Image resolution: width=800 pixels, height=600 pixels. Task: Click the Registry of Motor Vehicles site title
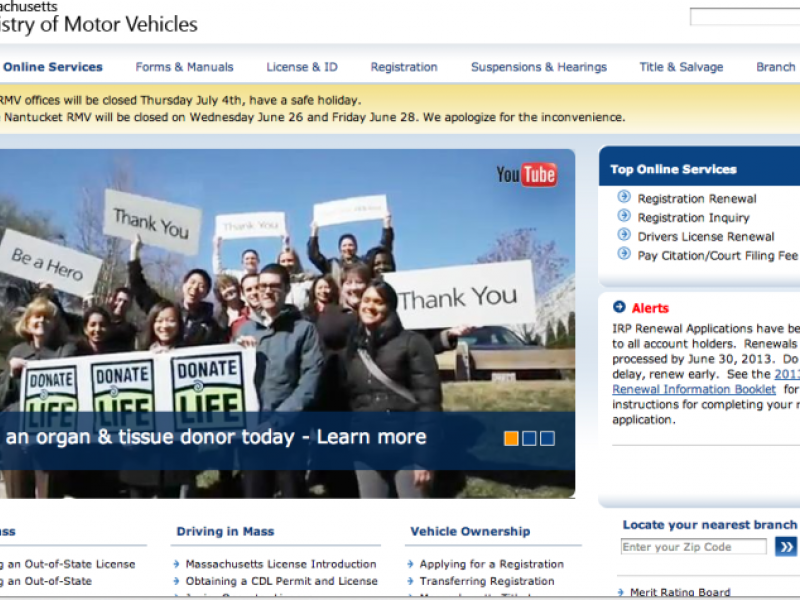[99, 24]
